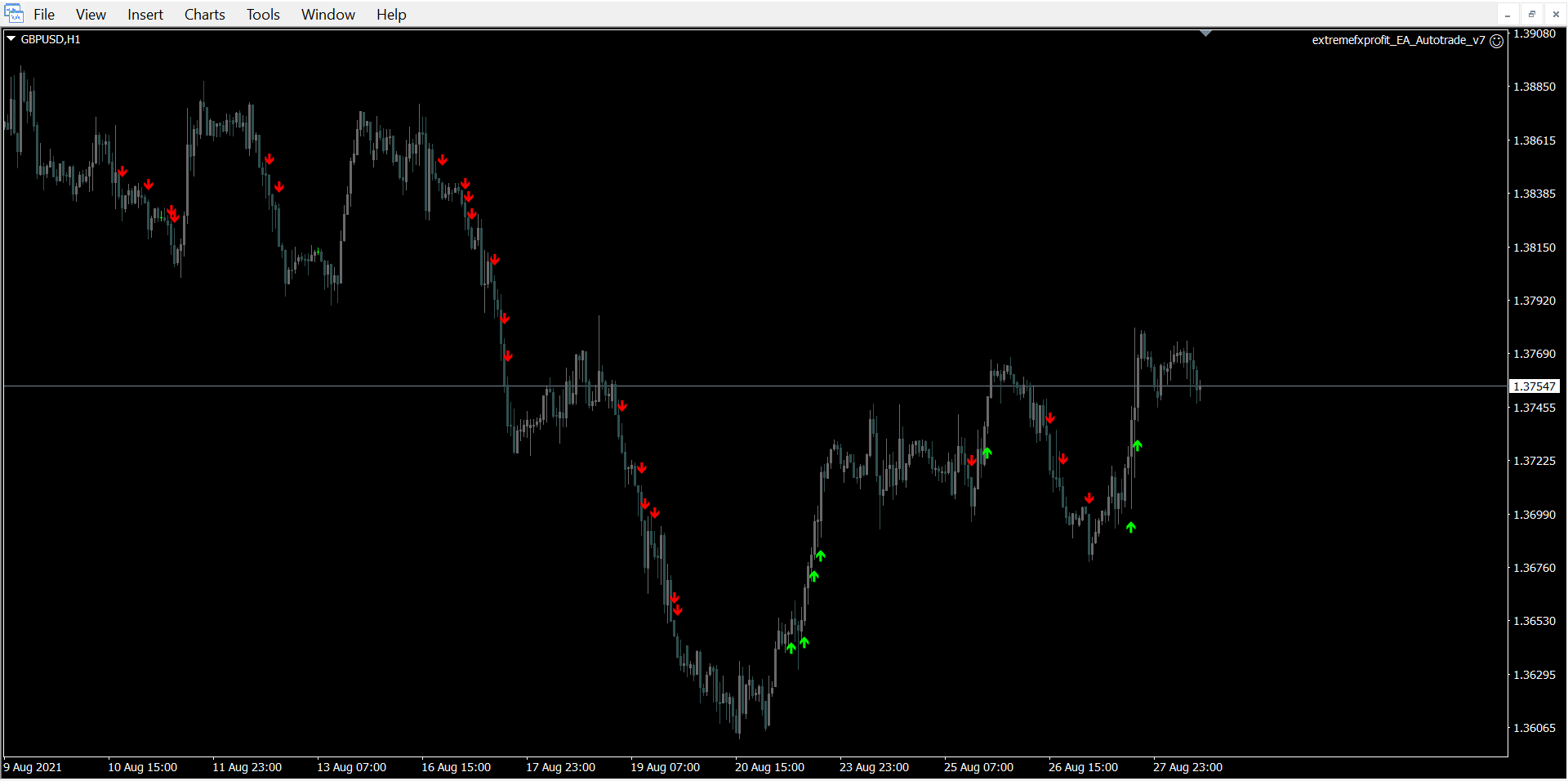Click the chart shift triangle marker at top
This screenshot has height=781, width=1568.
coord(1205,33)
